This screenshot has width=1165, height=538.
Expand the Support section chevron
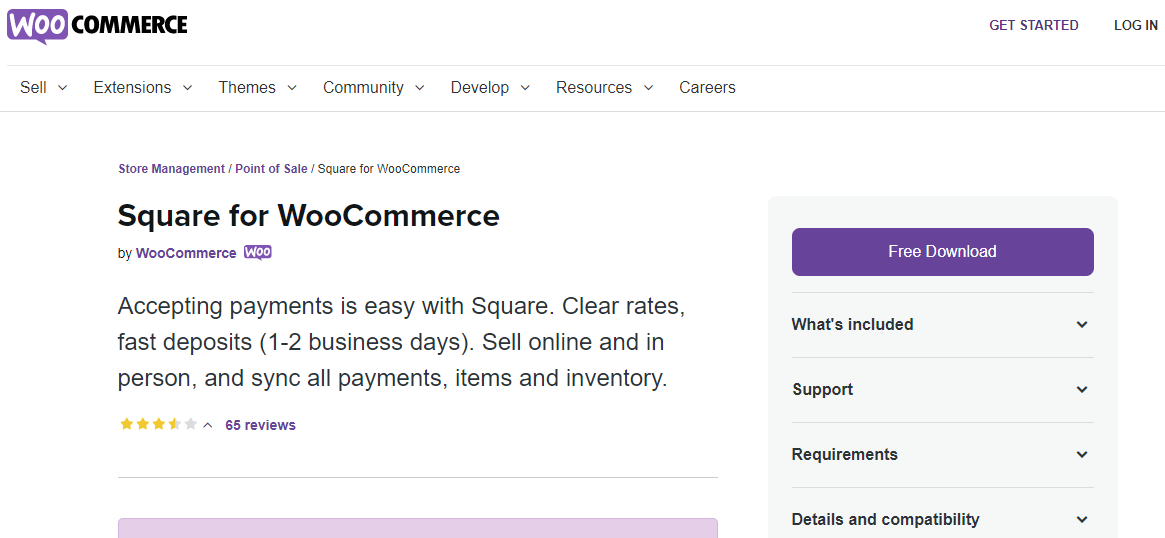[1083, 389]
